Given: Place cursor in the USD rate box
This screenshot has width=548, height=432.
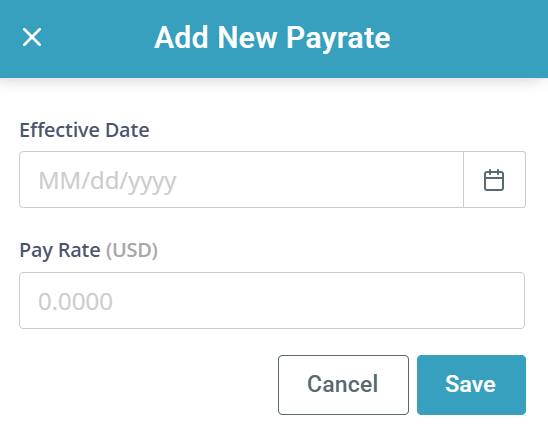Looking at the screenshot, I should pos(272,301).
